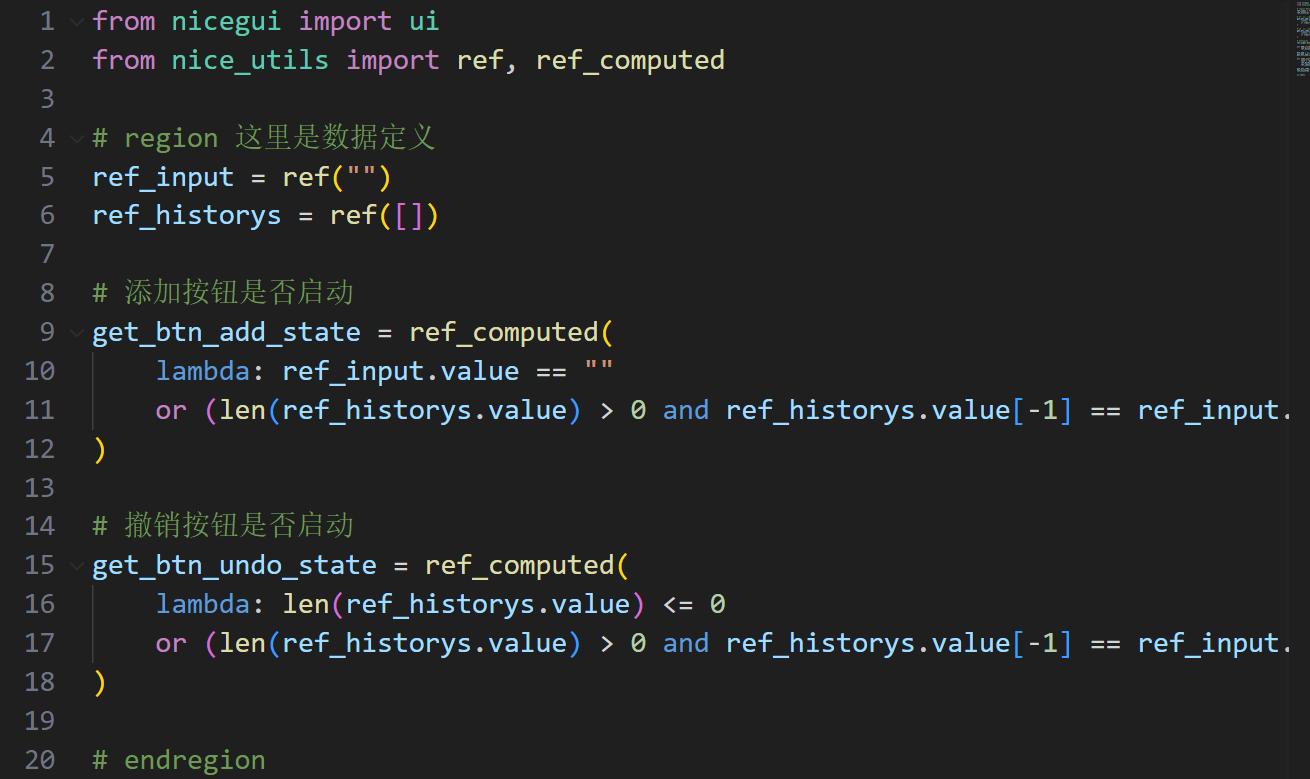Collapse the import block at line 1

76,20
